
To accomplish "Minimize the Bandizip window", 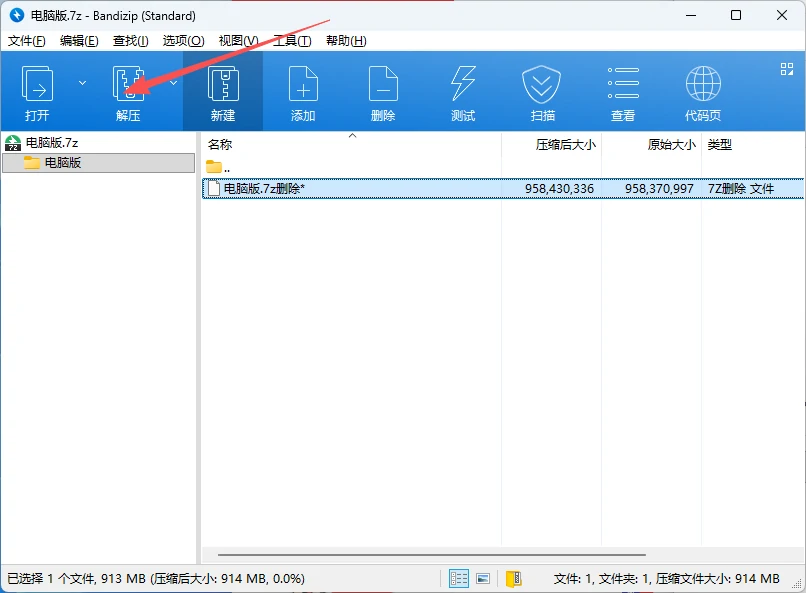I will coord(691,15).
